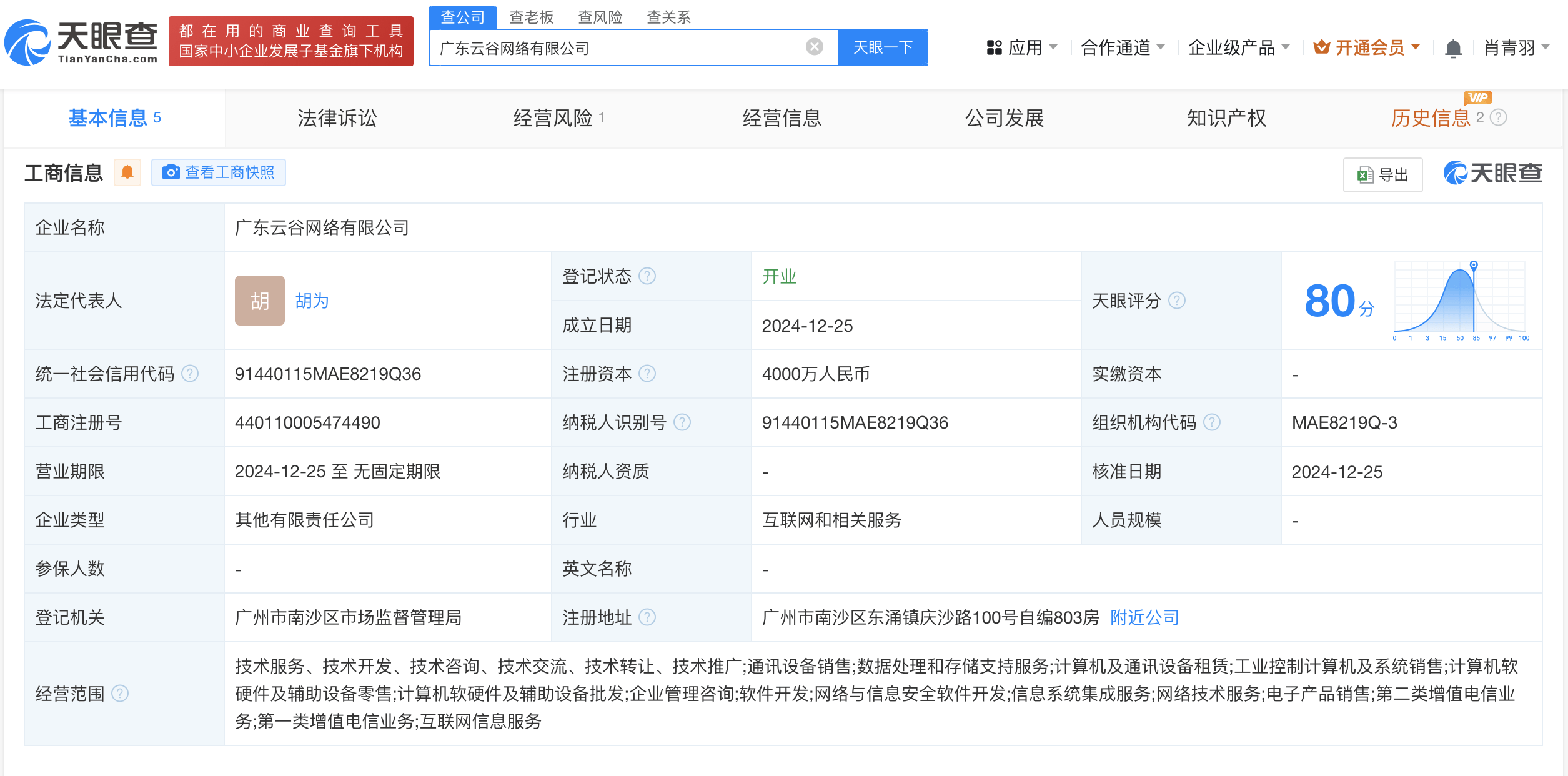Clear the search field with X icon

[x=814, y=47]
